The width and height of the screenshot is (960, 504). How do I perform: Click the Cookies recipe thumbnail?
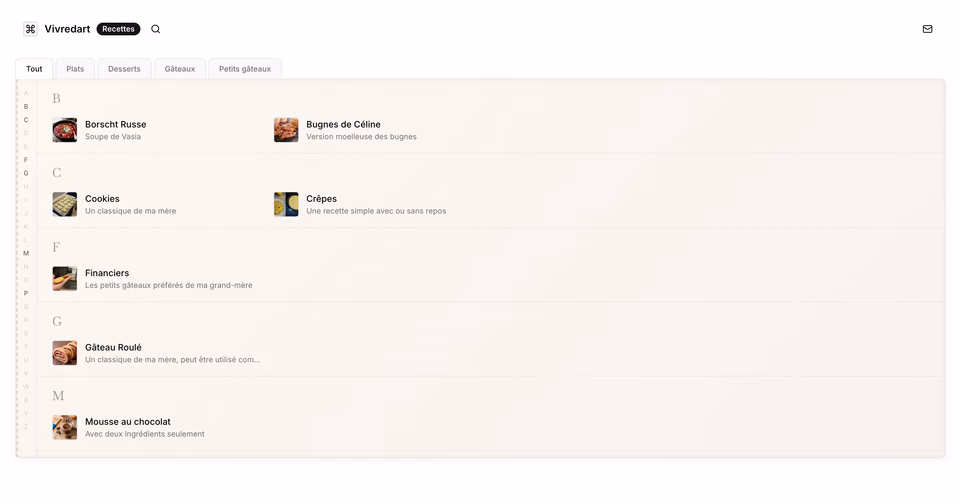(65, 205)
